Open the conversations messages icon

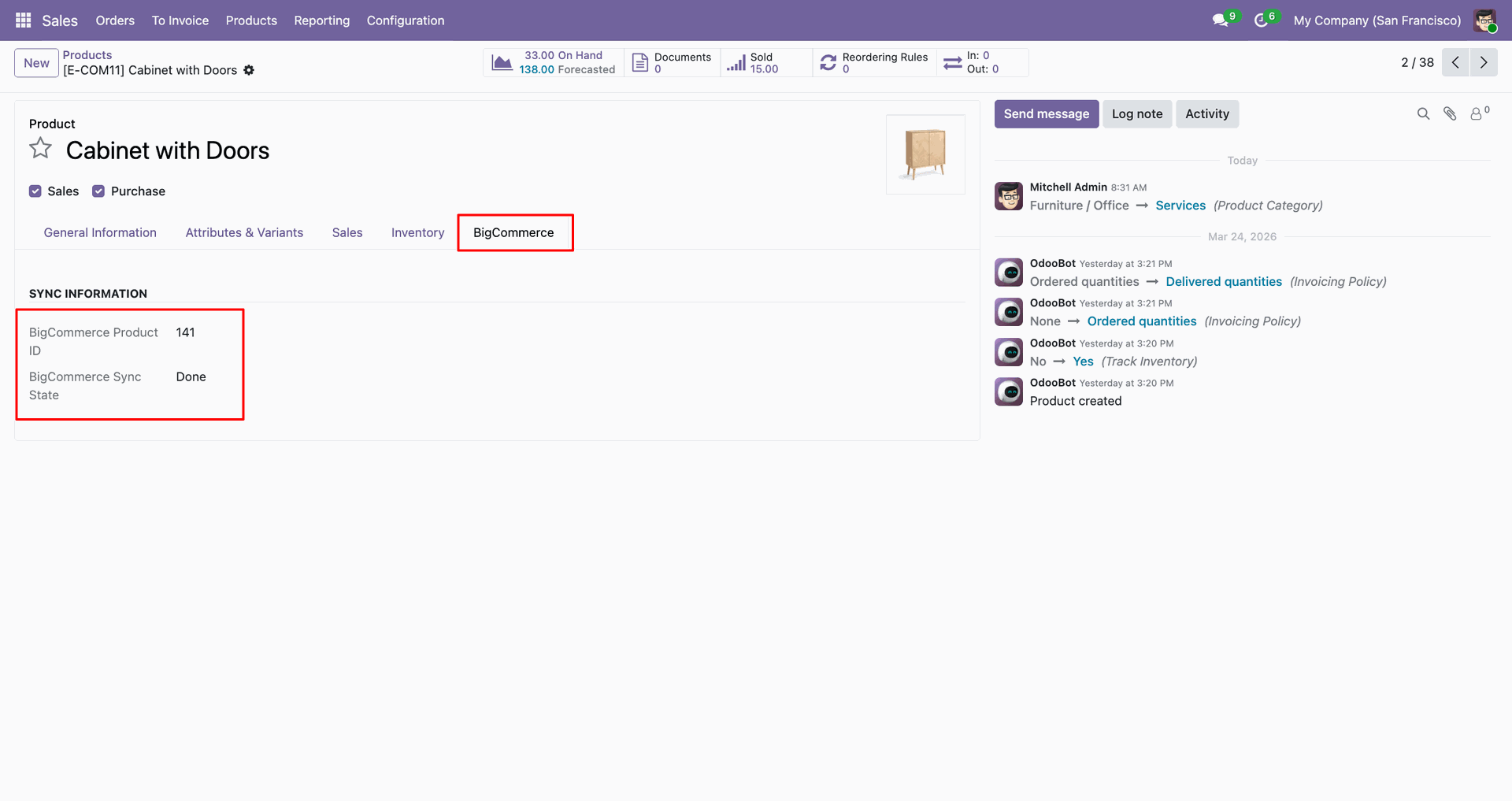tap(1220, 20)
